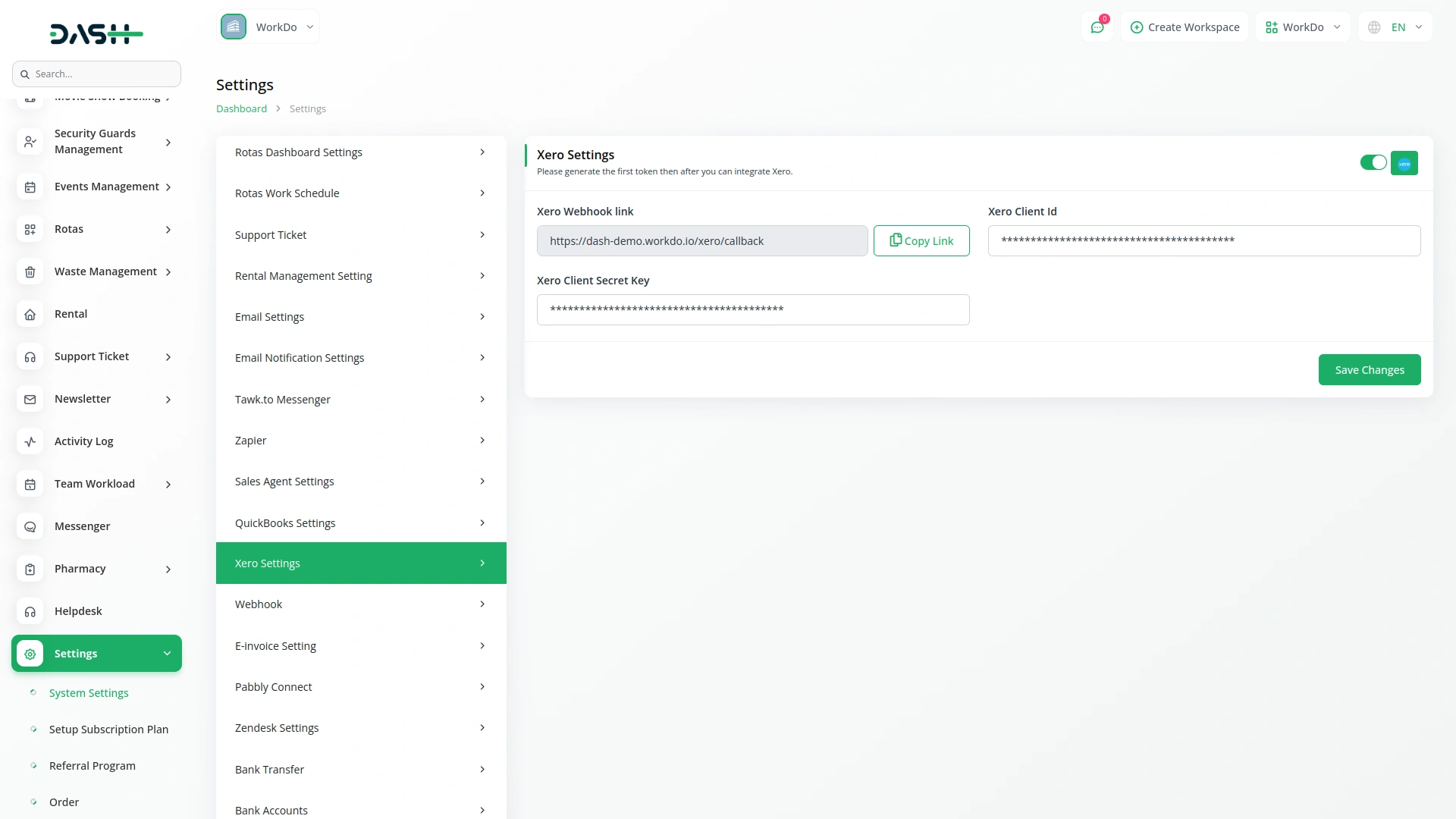Click the Copy Link button
The height and width of the screenshot is (819, 1456).
click(921, 240)
